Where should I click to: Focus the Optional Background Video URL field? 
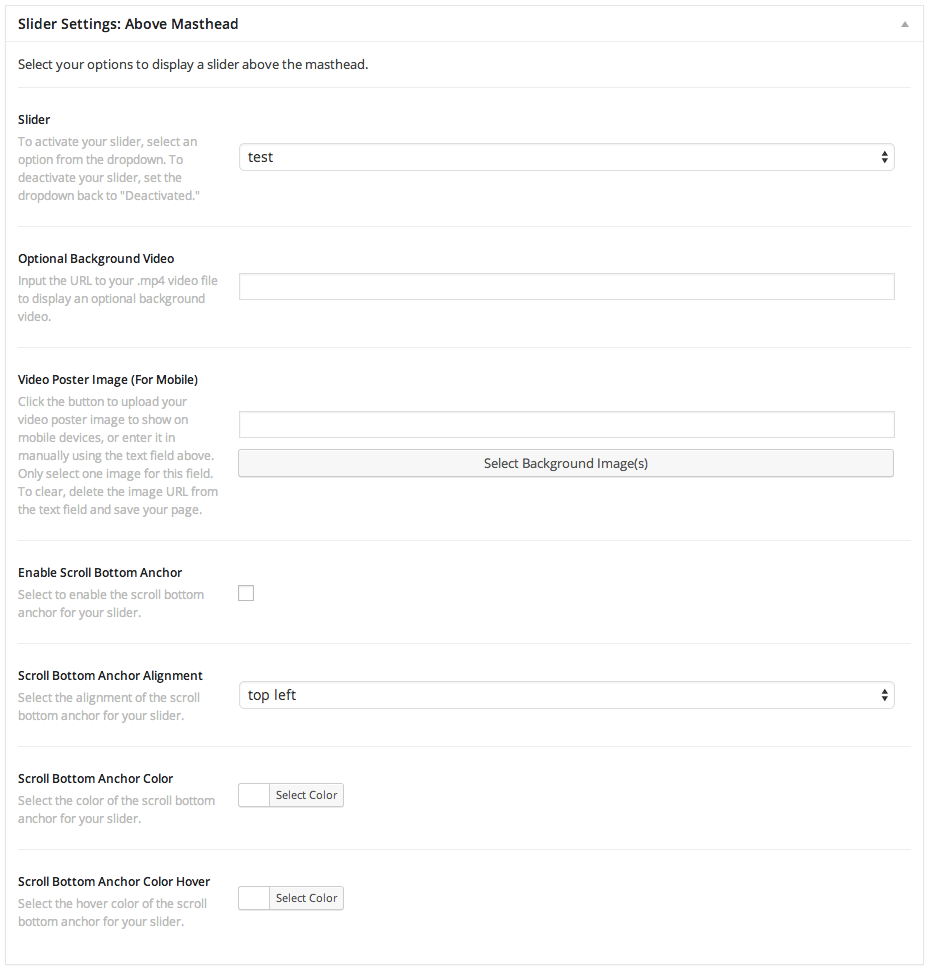[566, 287]
